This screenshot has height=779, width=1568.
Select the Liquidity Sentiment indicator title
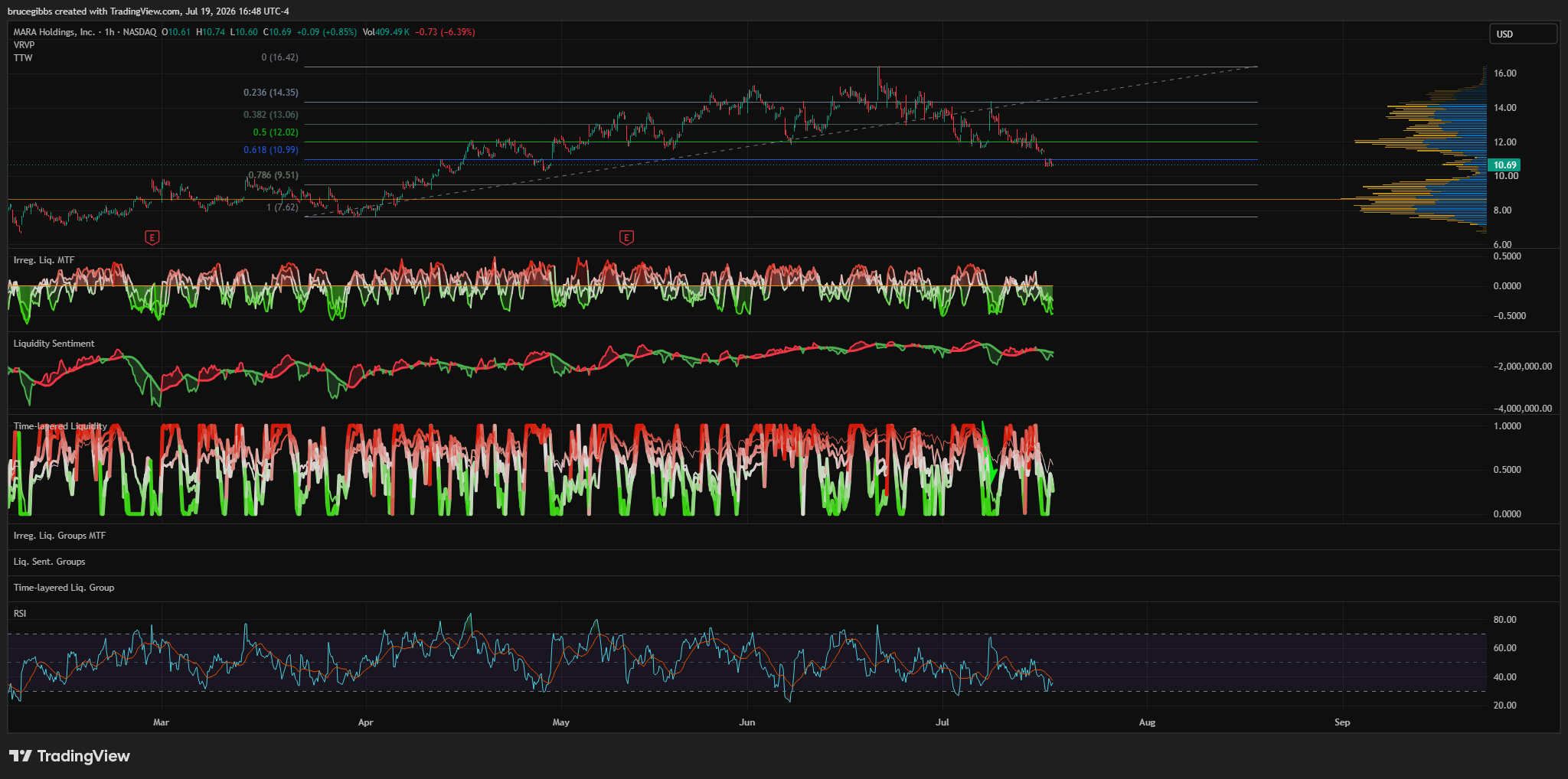tap(54, 344)
